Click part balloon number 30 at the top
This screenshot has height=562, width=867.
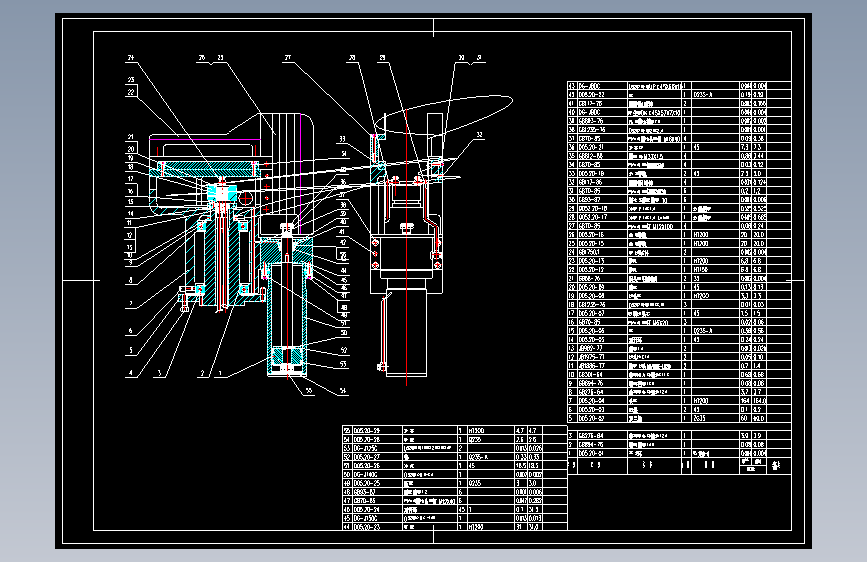click(x=462, y=58)
